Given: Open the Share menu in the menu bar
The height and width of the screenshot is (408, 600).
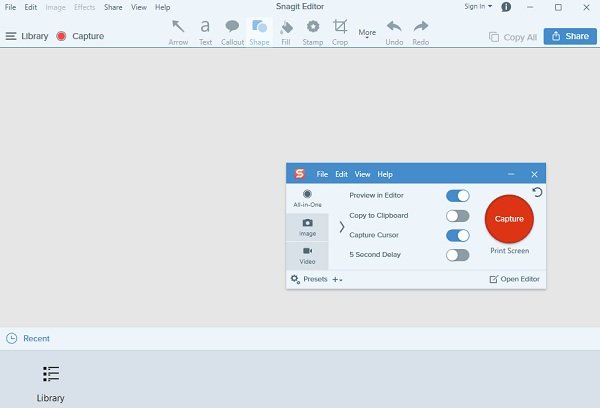Looking at the screenshot, I should [x=113, y=7].
